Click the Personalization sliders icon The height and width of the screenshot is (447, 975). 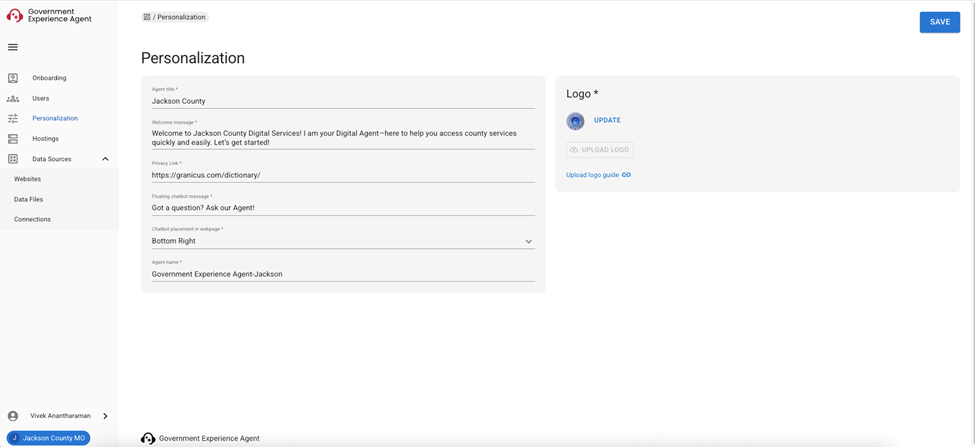13,118
